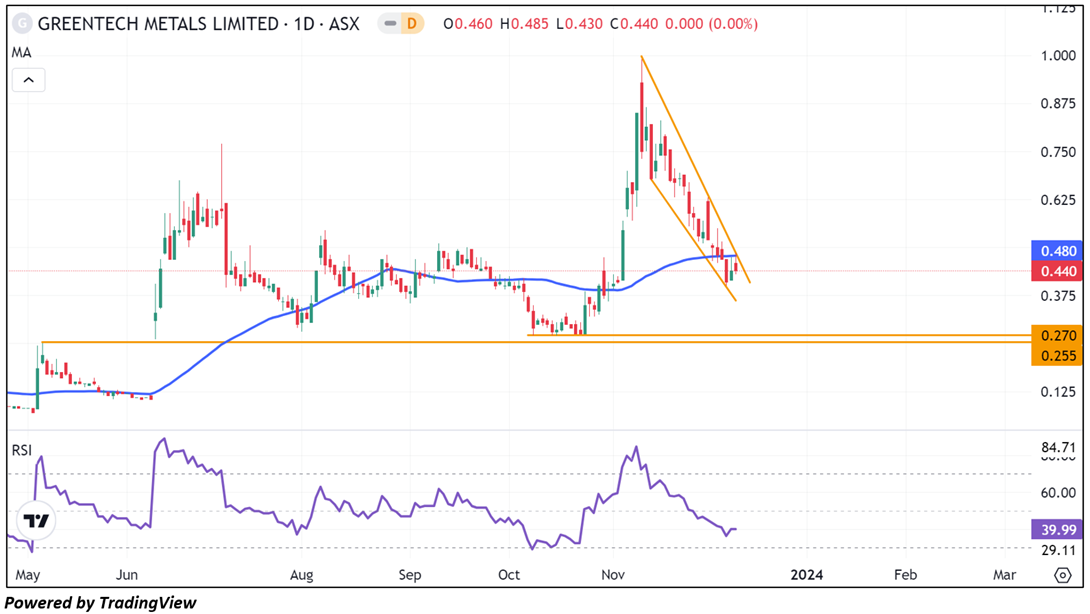
Task: Click the MA indicator label
Action: pos(22,53)
